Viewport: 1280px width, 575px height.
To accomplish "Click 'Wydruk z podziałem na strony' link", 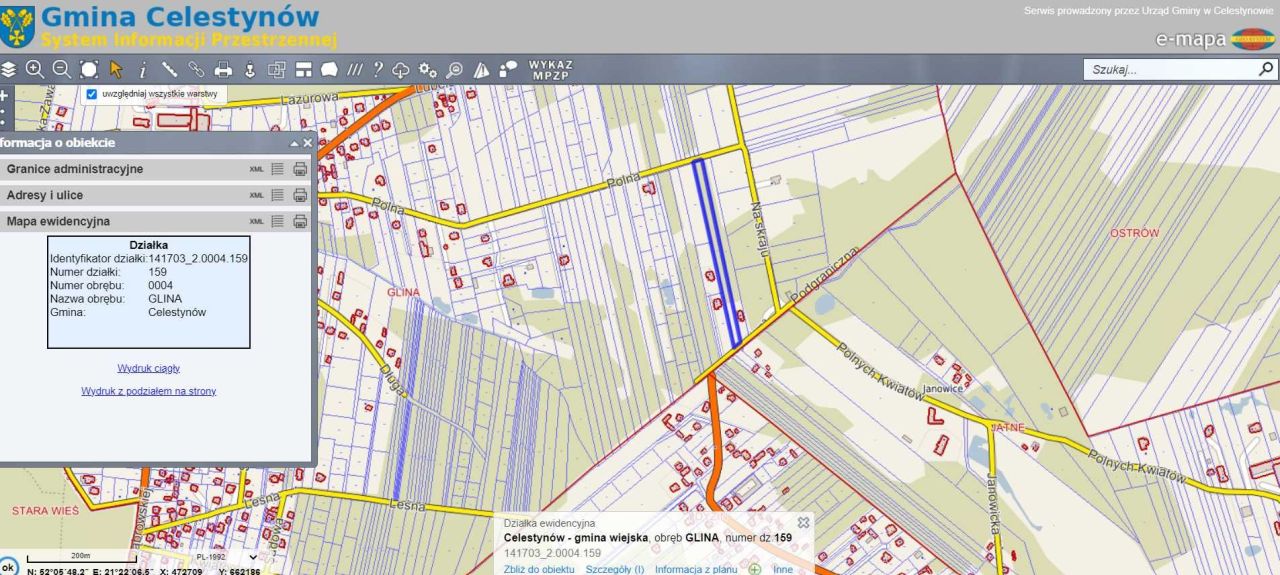I will coord(148,391).
